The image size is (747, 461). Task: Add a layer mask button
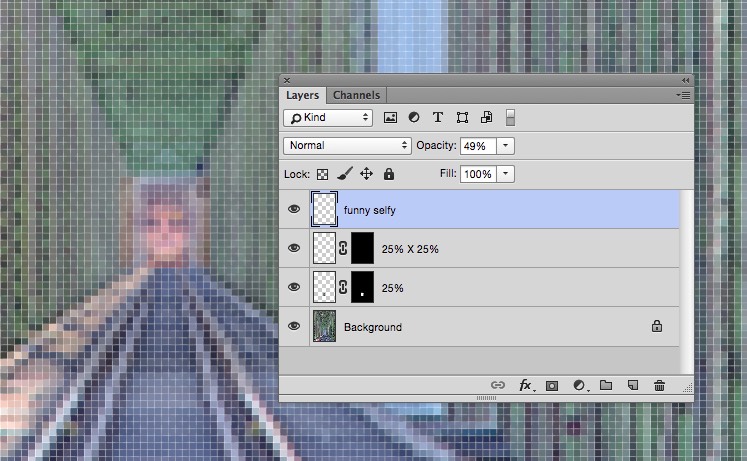tap(551, 385)
